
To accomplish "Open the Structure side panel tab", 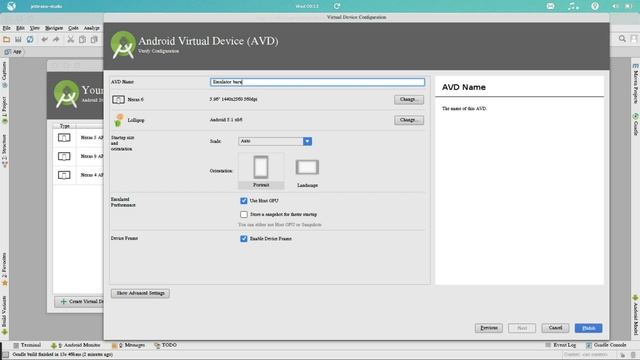I will coord(4,151).
